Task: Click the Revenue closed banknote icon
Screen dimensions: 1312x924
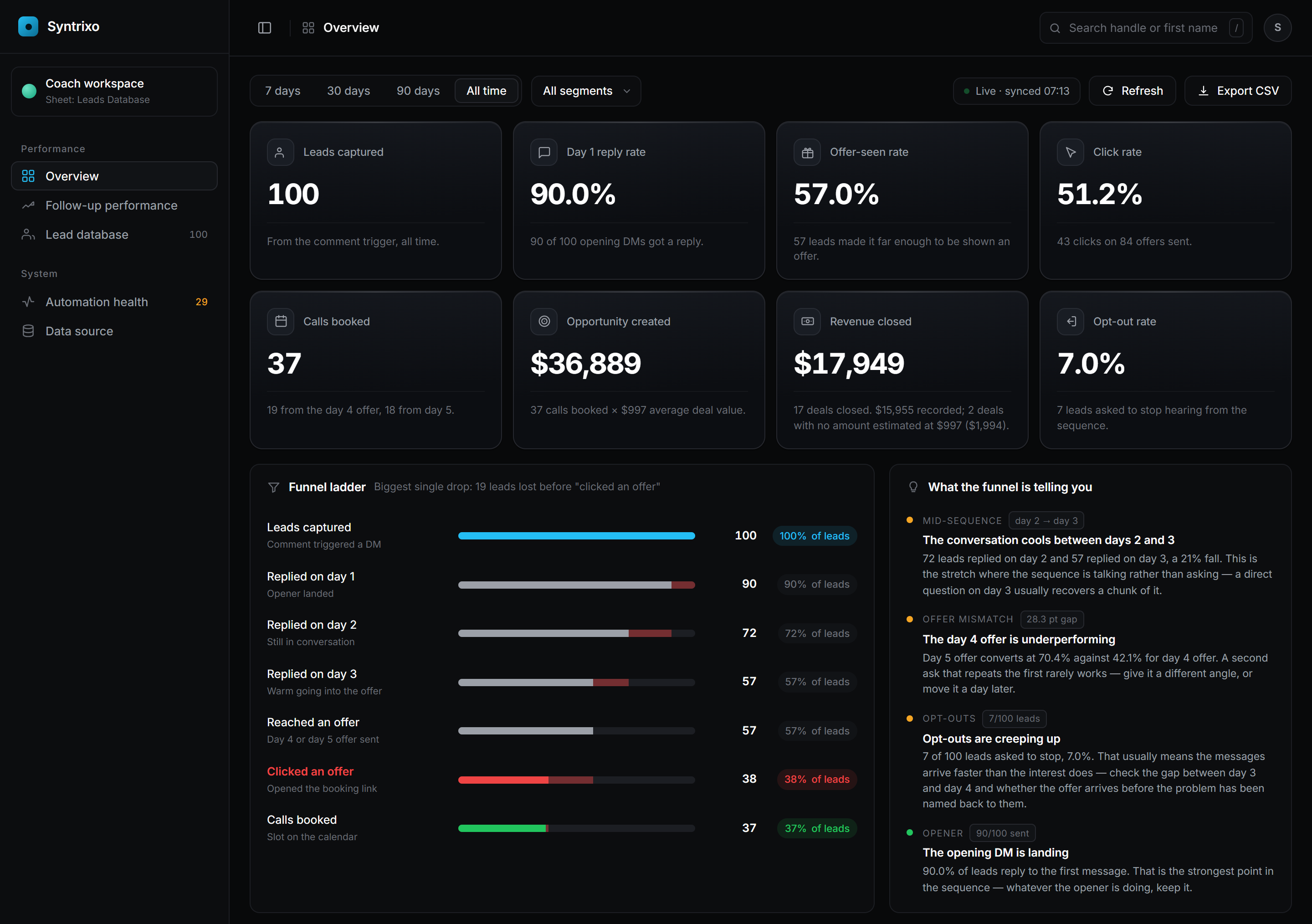Action: coord(807,321)
